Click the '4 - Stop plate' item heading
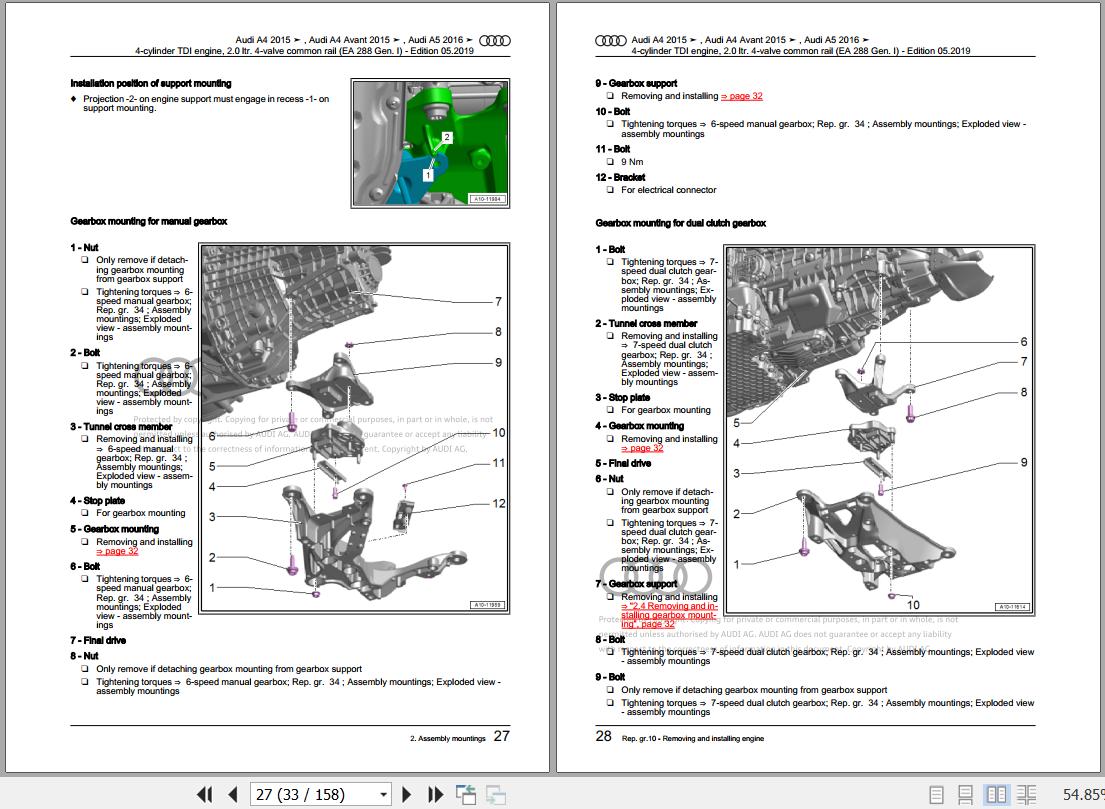This screenshot has width=1105, height=809. click(97, 500)
